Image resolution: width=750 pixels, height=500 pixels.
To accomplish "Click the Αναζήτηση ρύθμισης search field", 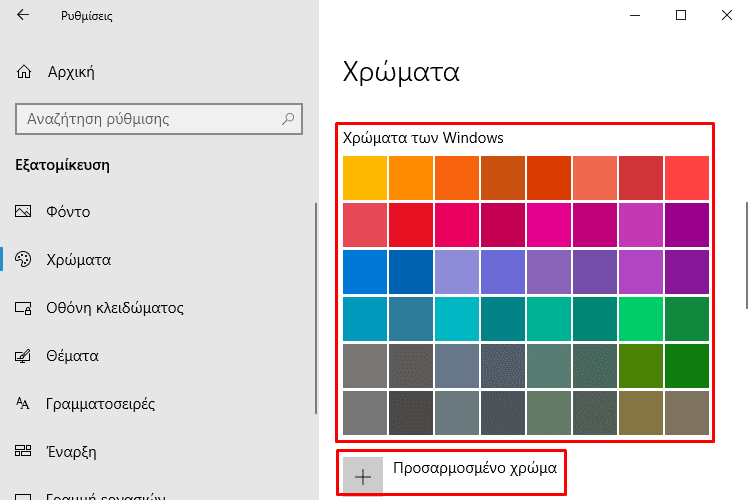I will pyautogui.click(x=159, y=119).
